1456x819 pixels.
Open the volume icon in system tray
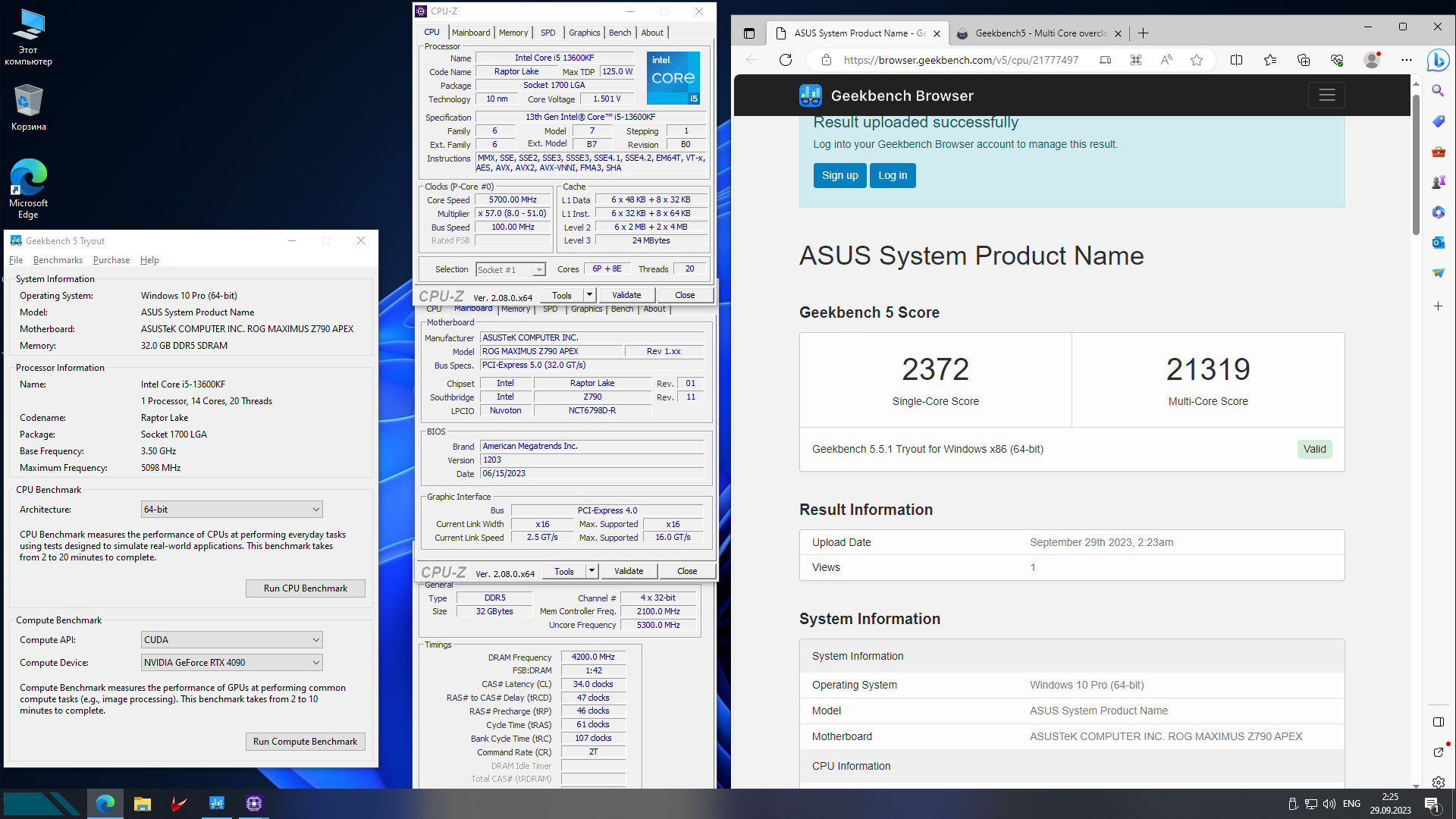(x=1329, y=804)
